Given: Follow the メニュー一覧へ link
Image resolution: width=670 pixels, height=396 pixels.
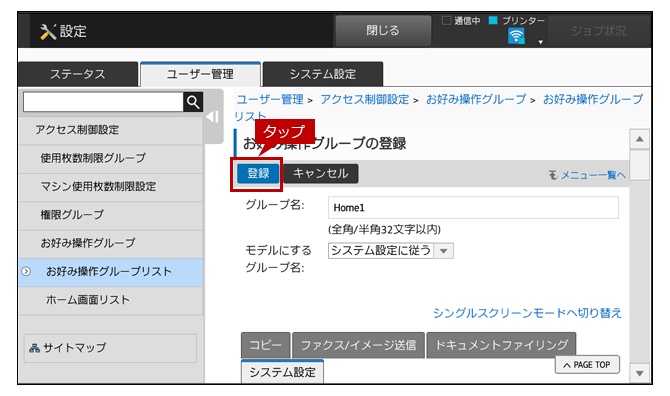Looking at the screenshot, I should (593, 175).
